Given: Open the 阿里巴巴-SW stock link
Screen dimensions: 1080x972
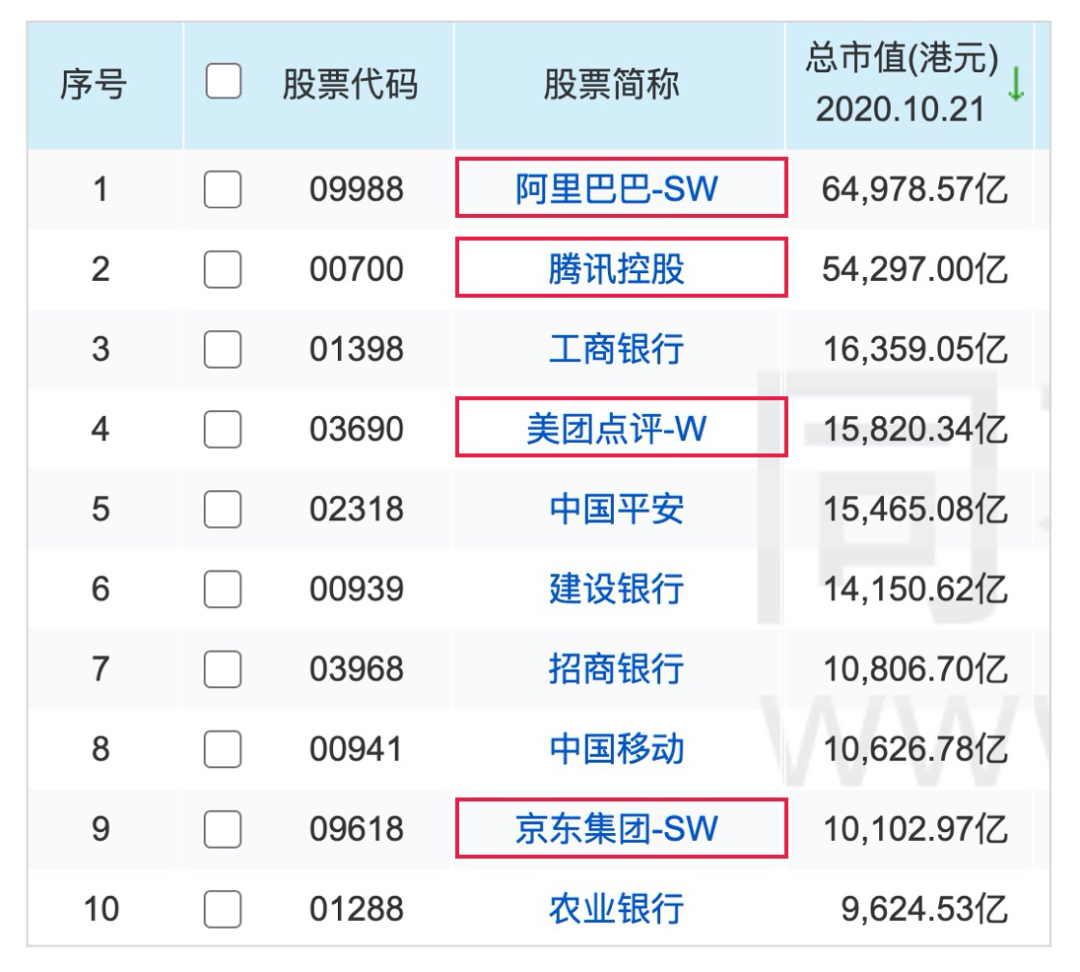Looking at the screenshot, I should point(616,189).
